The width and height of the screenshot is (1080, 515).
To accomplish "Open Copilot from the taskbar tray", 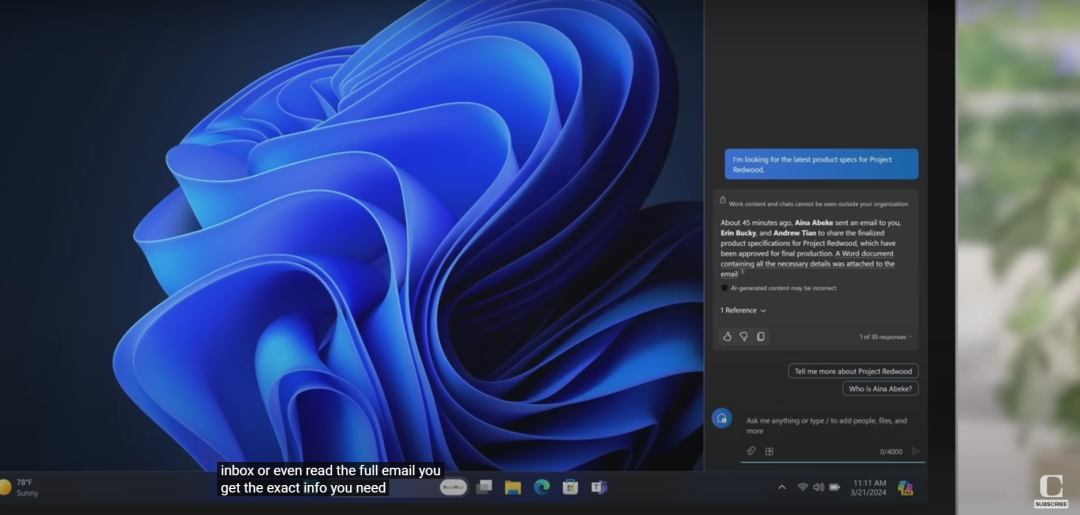I will (x=905, y=487).
